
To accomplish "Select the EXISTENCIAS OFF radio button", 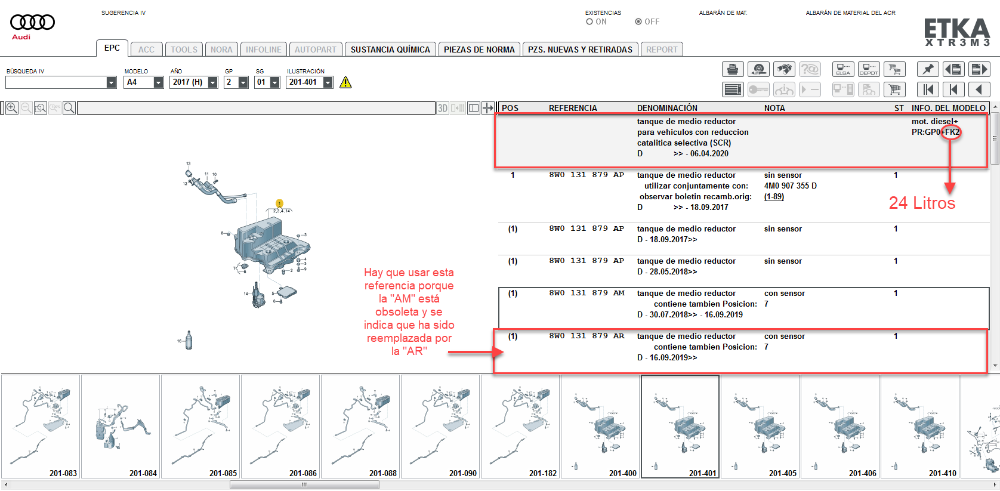I will (639, 21).
